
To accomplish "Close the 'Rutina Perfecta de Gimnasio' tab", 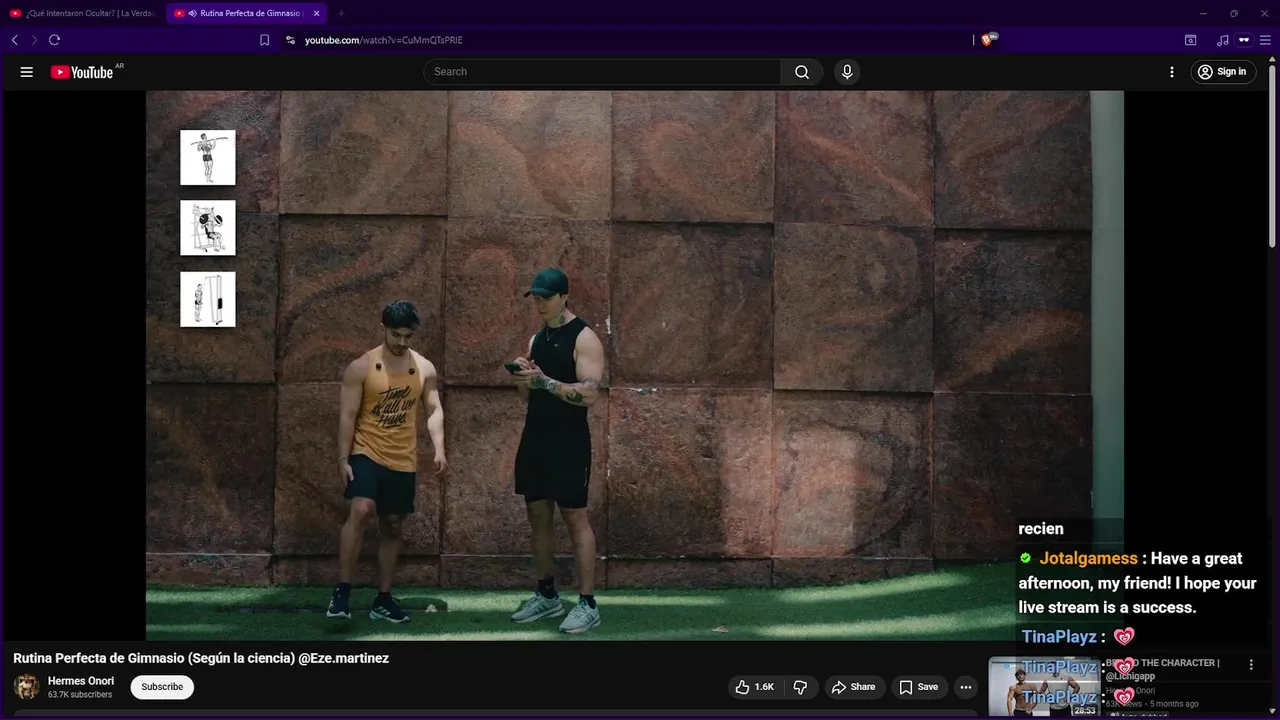I will pos(316,13).
